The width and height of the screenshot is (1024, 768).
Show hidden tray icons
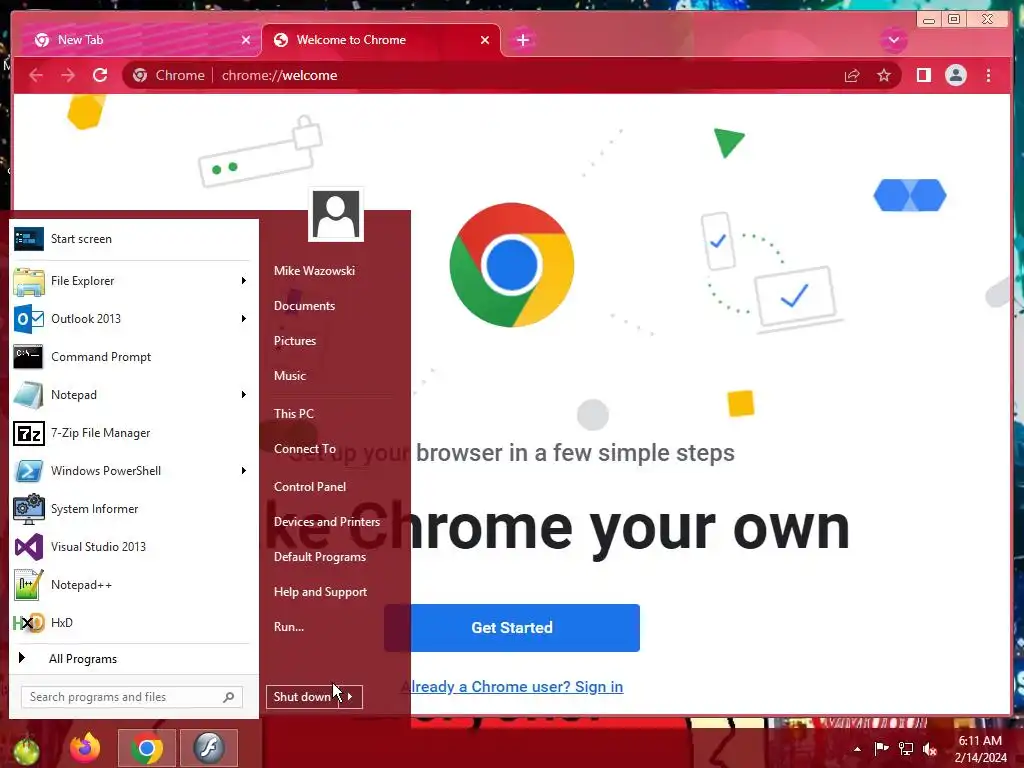click(857, 749)
